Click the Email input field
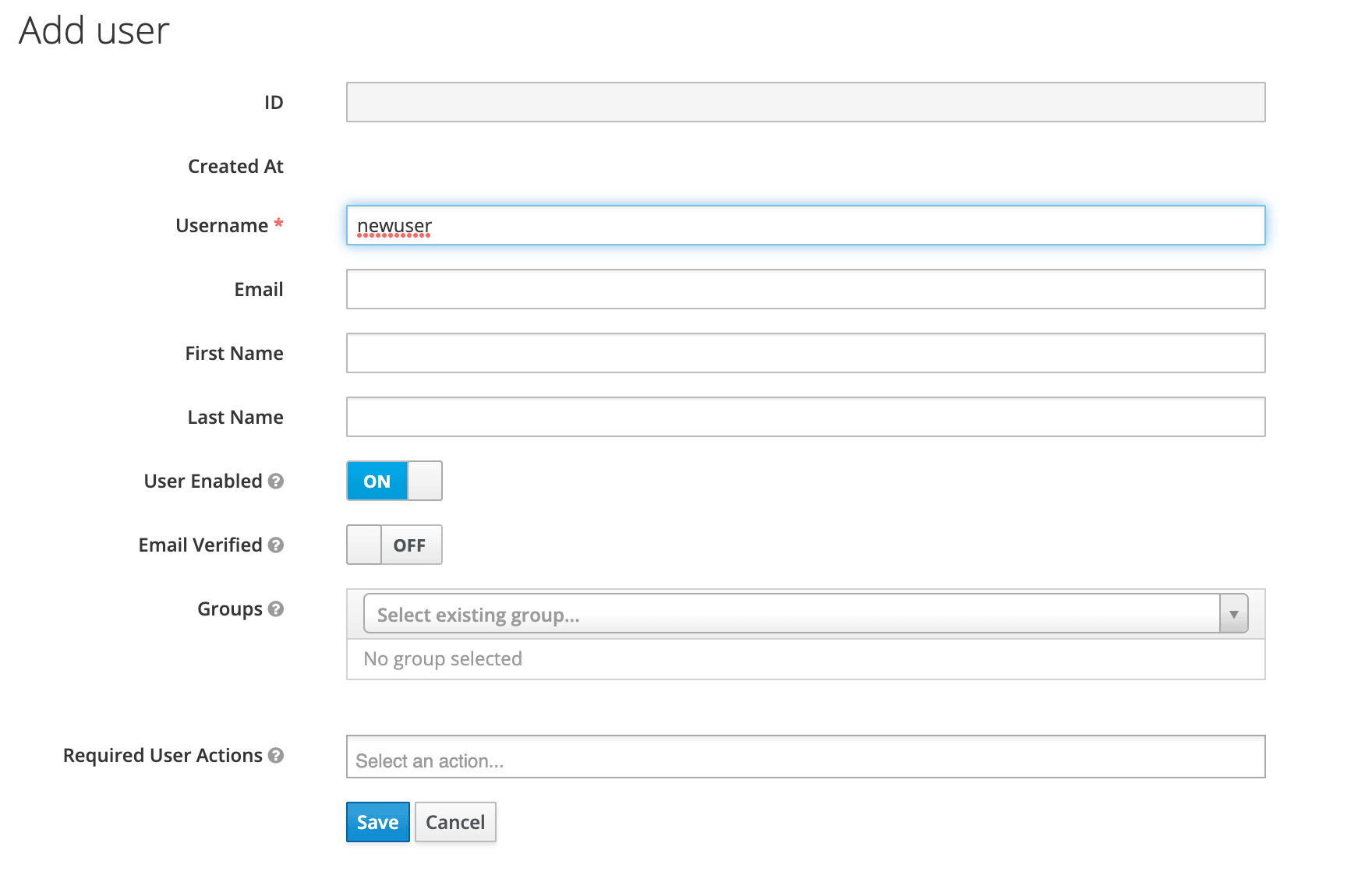Image resolution: width=1358 pixels, height=896 pixels. coord(805,289)
